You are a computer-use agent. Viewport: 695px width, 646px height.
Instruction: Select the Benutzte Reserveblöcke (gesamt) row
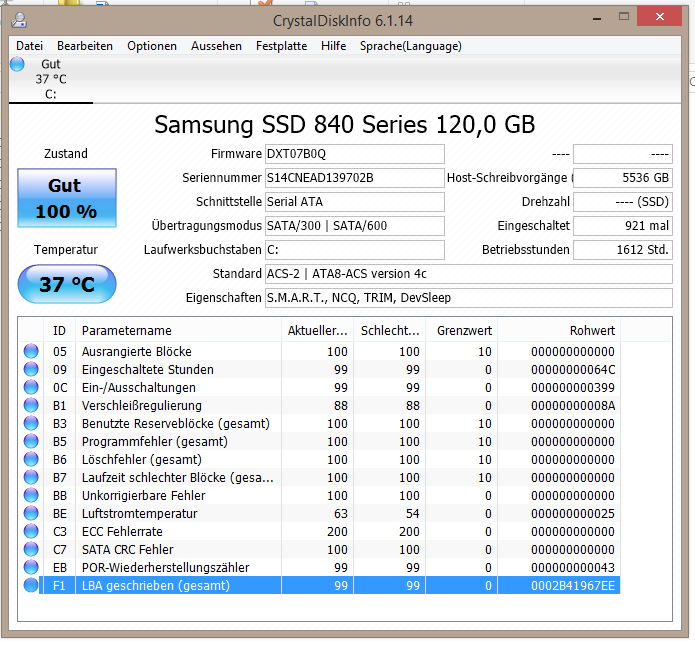click(x=319, y=423)
